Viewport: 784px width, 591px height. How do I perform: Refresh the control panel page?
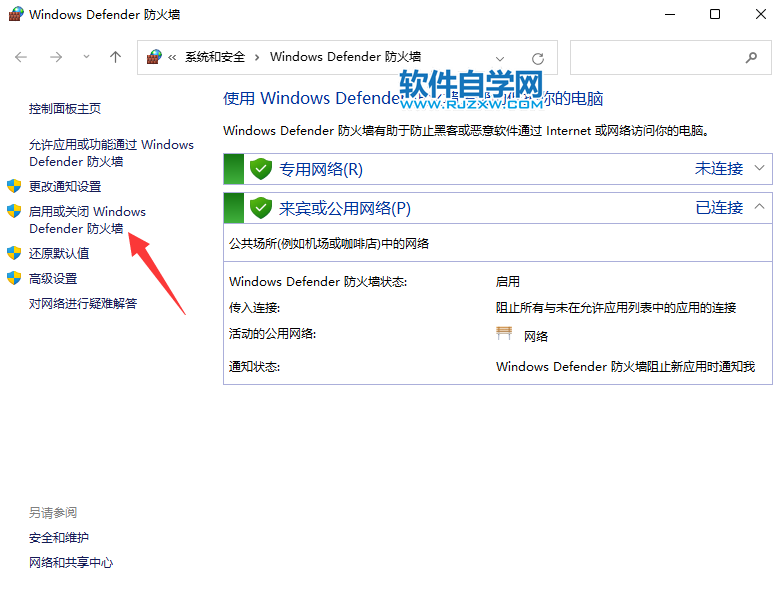(538, 58)
